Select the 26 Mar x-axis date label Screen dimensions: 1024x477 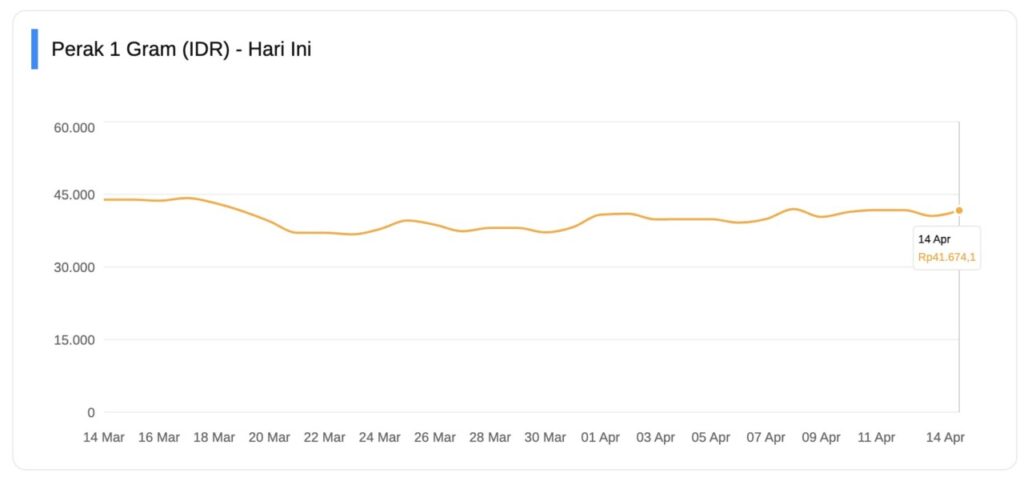(435, 438)
